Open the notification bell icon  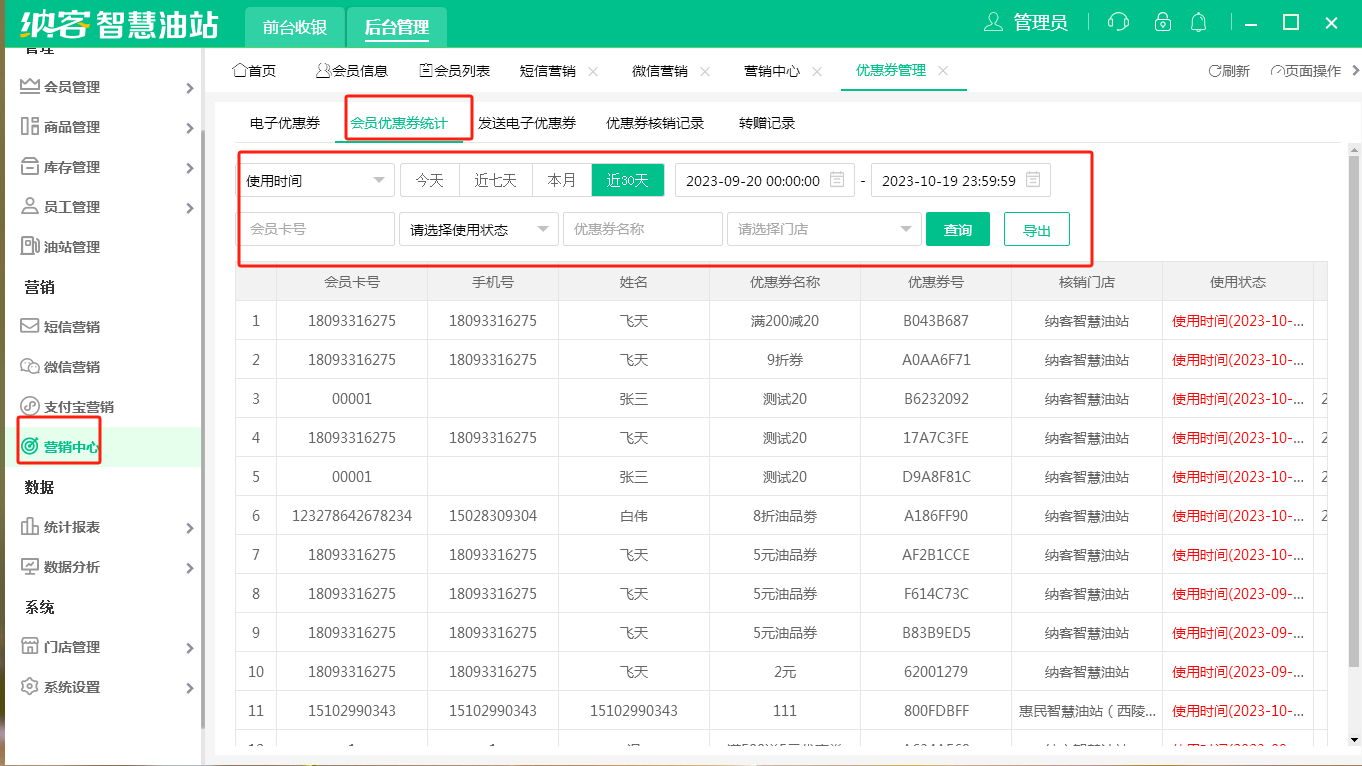pos(1198,22)
